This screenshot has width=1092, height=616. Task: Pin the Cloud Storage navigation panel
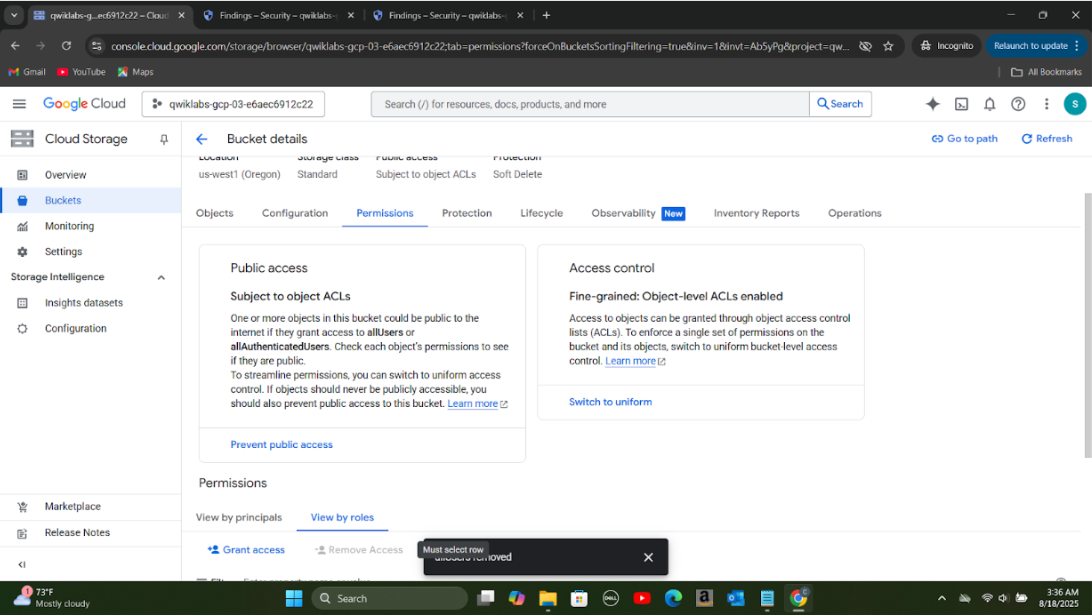point(164,139)
